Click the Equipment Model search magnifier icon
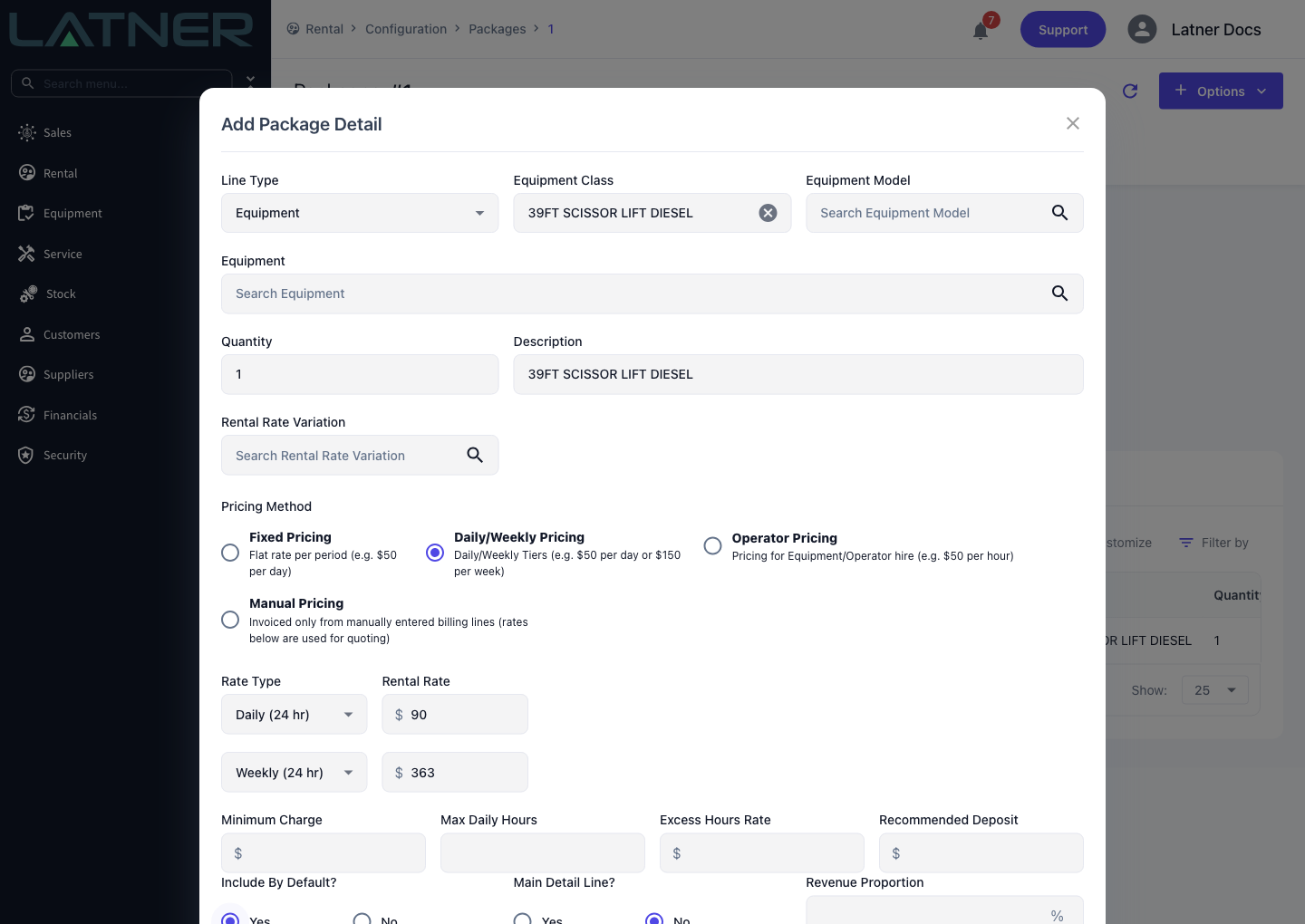Image resolution: width=1305 pixels, height=924 pixels. pos(1059,213)
